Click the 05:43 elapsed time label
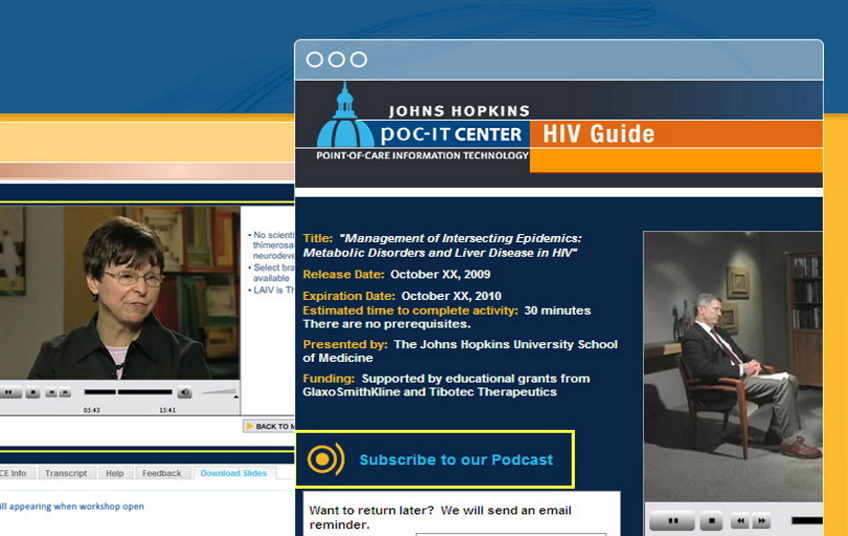 pos(91,410)
